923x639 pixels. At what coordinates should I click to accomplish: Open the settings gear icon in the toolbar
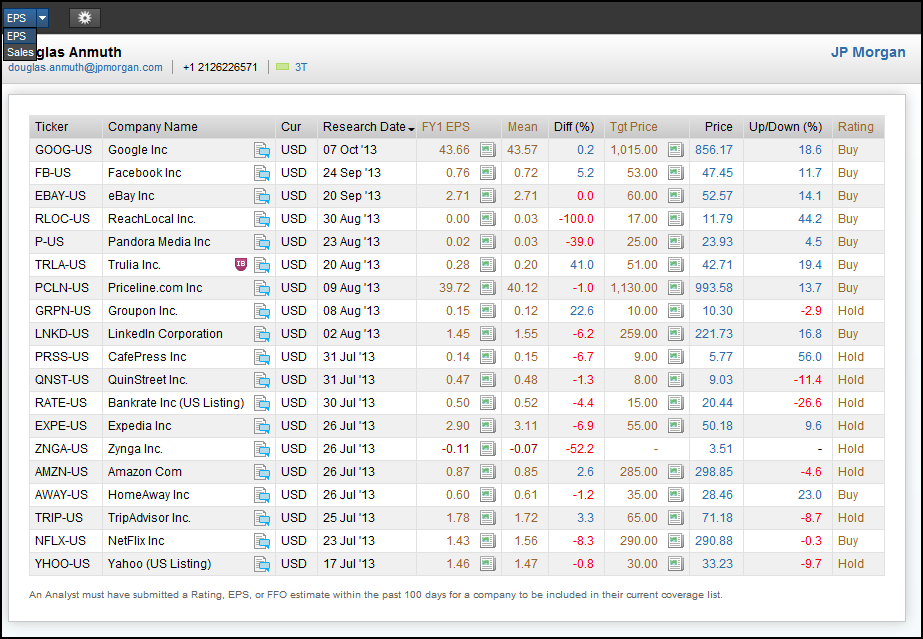tap(84, 17)
